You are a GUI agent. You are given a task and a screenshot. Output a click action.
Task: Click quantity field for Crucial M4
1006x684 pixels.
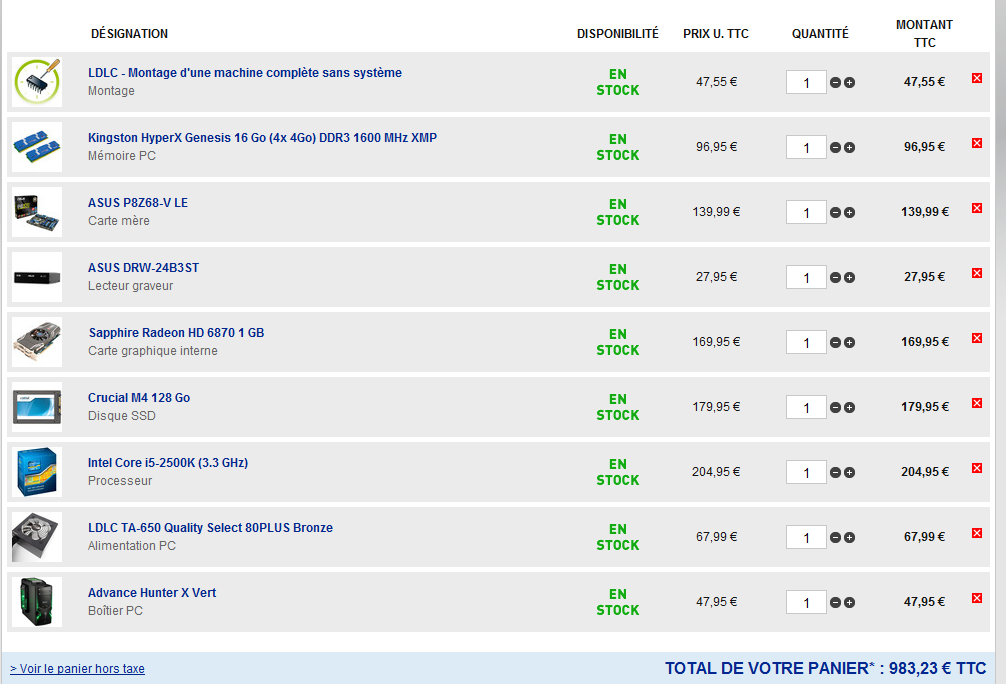coord(806,407)
